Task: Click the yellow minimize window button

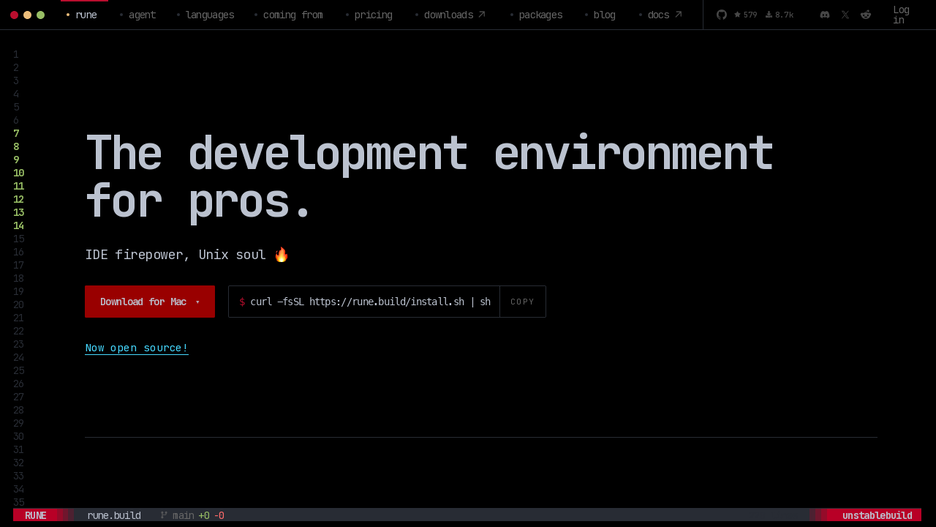Action: [x=27, y=15]
